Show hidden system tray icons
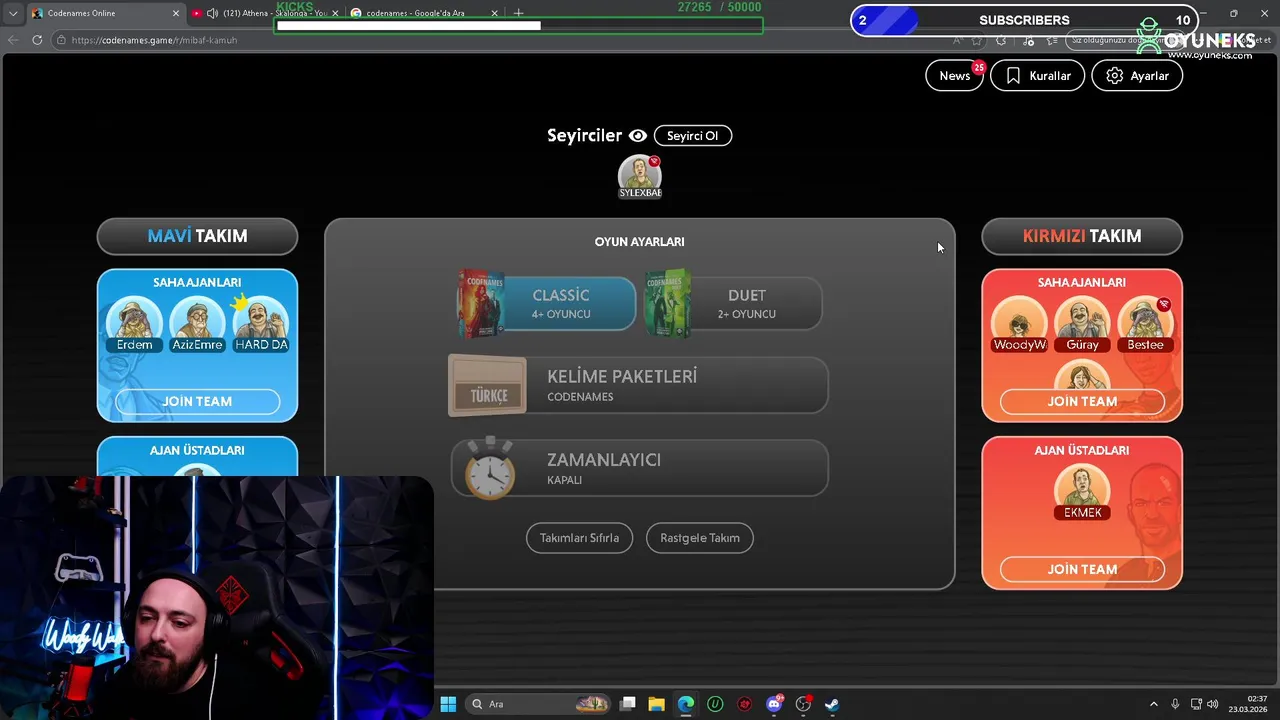The image size is (1280, 720). (x=1153, y=704)
